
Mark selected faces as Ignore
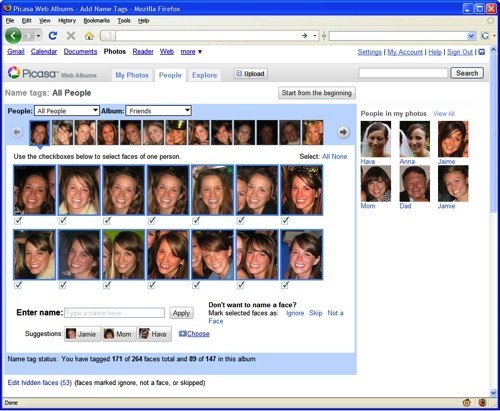[x=295, y=313]
